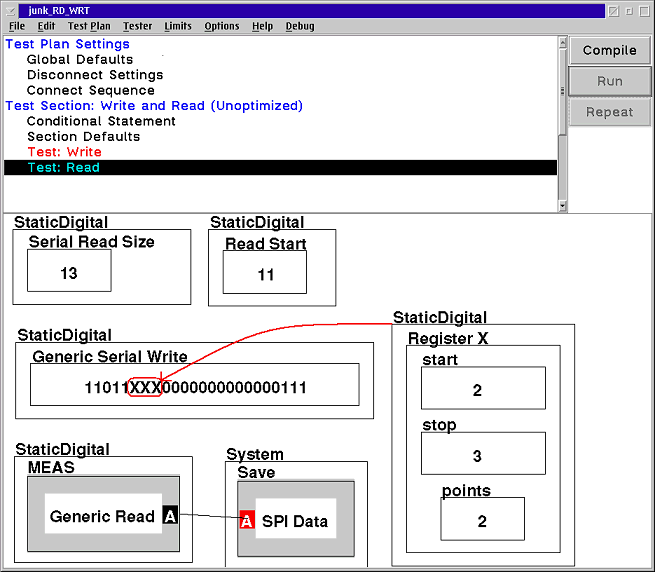Click the Register X label

pos(448,338)
